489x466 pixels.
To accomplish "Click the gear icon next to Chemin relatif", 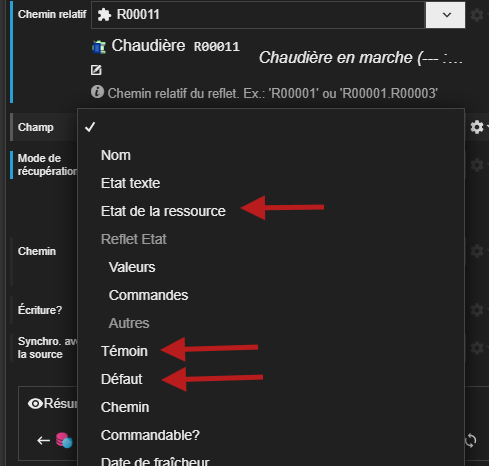I will tap(477, 15).
